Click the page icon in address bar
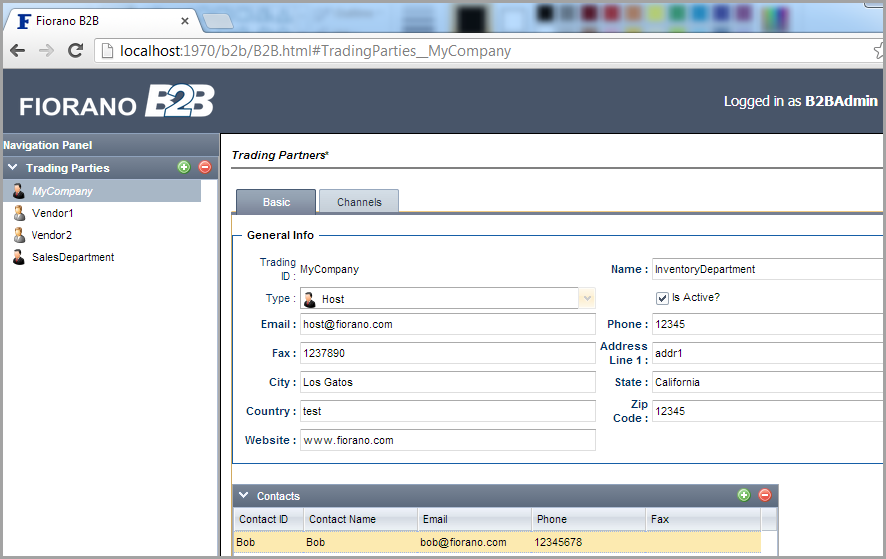The image size is (886, 559). point(107,51)
